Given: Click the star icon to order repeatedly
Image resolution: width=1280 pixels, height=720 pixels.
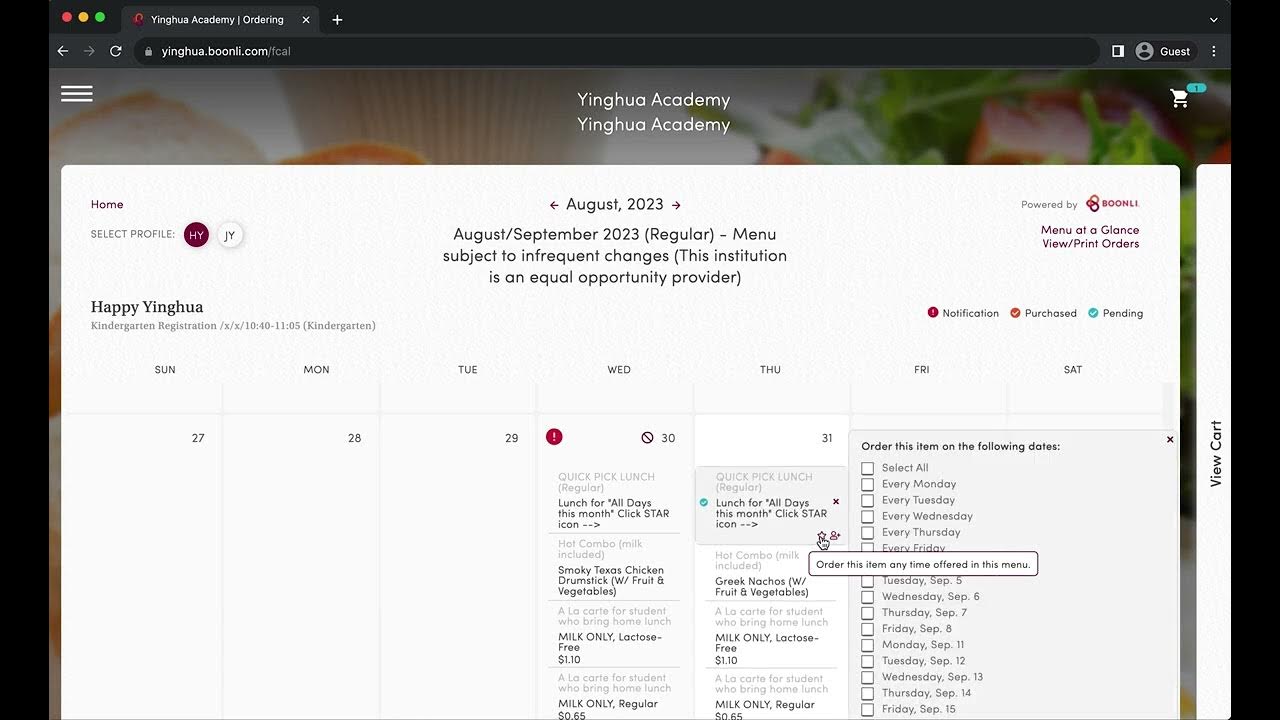Looking at the screenshot, I should 822,536.
